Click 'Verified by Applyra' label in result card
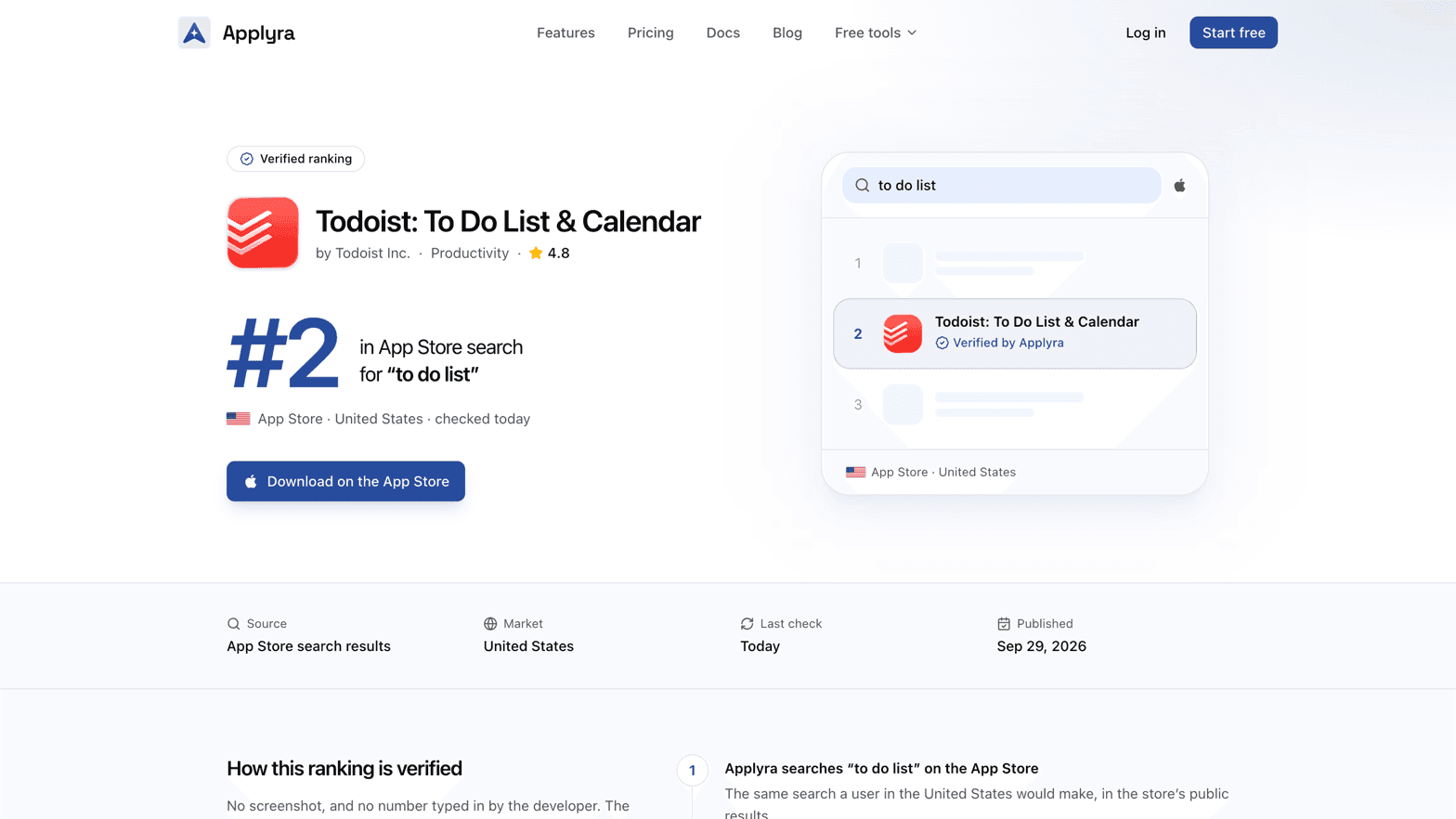 [1007, 343]
